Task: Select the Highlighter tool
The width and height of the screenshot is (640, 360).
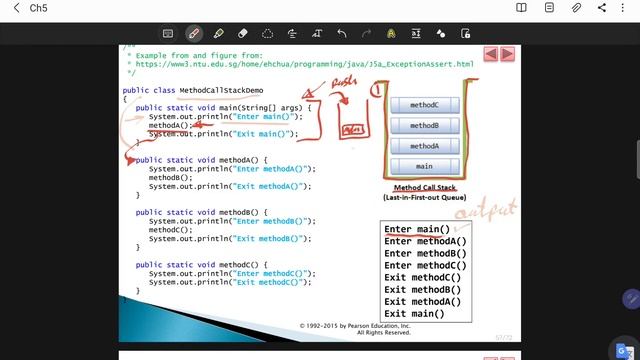Action: (x=218, y=33)
